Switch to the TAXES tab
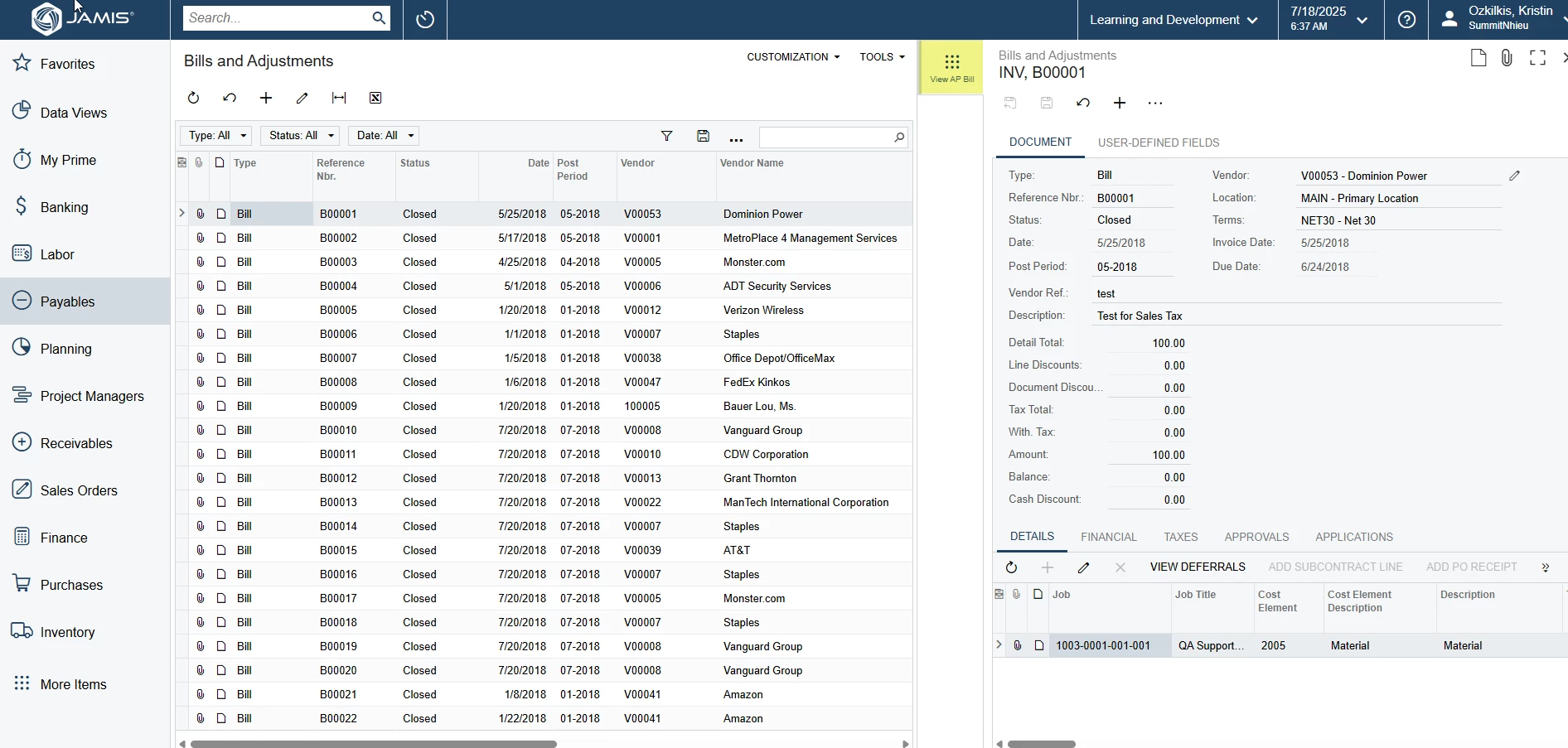Image resolution: width=1568 pixels, height=748 pixels. click(x=1181, y=537)
